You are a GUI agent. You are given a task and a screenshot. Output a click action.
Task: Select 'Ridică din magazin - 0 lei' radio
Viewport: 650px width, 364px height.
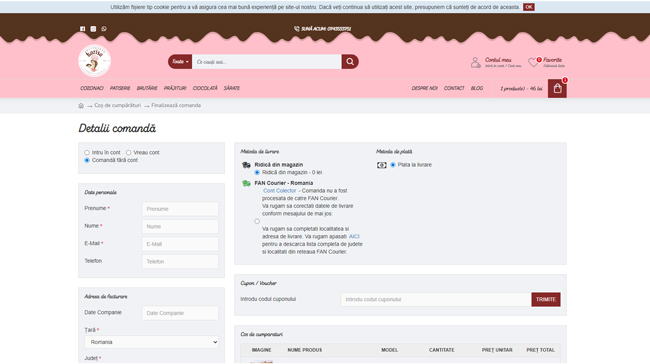pos(257,172)
